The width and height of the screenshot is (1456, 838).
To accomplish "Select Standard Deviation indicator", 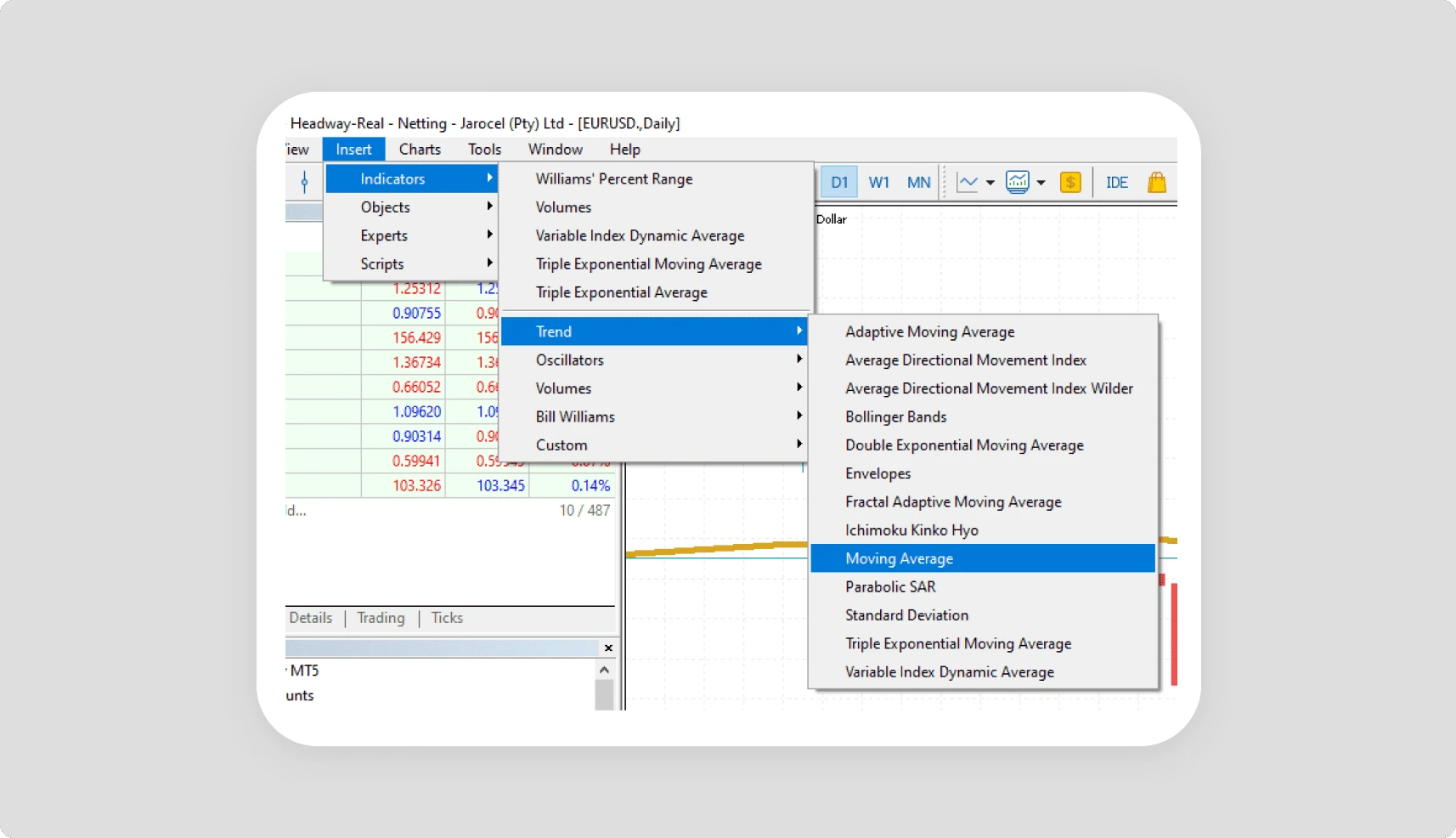I will (983, 614).
